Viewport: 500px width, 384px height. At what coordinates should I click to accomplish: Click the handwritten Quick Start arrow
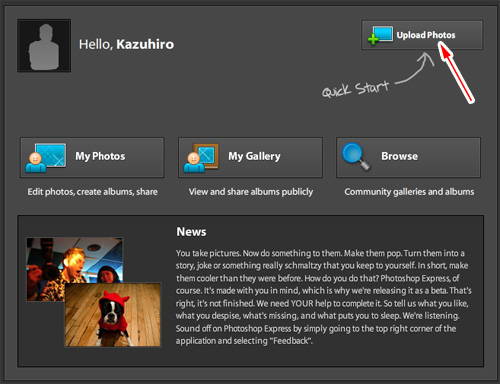pyautogui.click(x=415, y=68)
